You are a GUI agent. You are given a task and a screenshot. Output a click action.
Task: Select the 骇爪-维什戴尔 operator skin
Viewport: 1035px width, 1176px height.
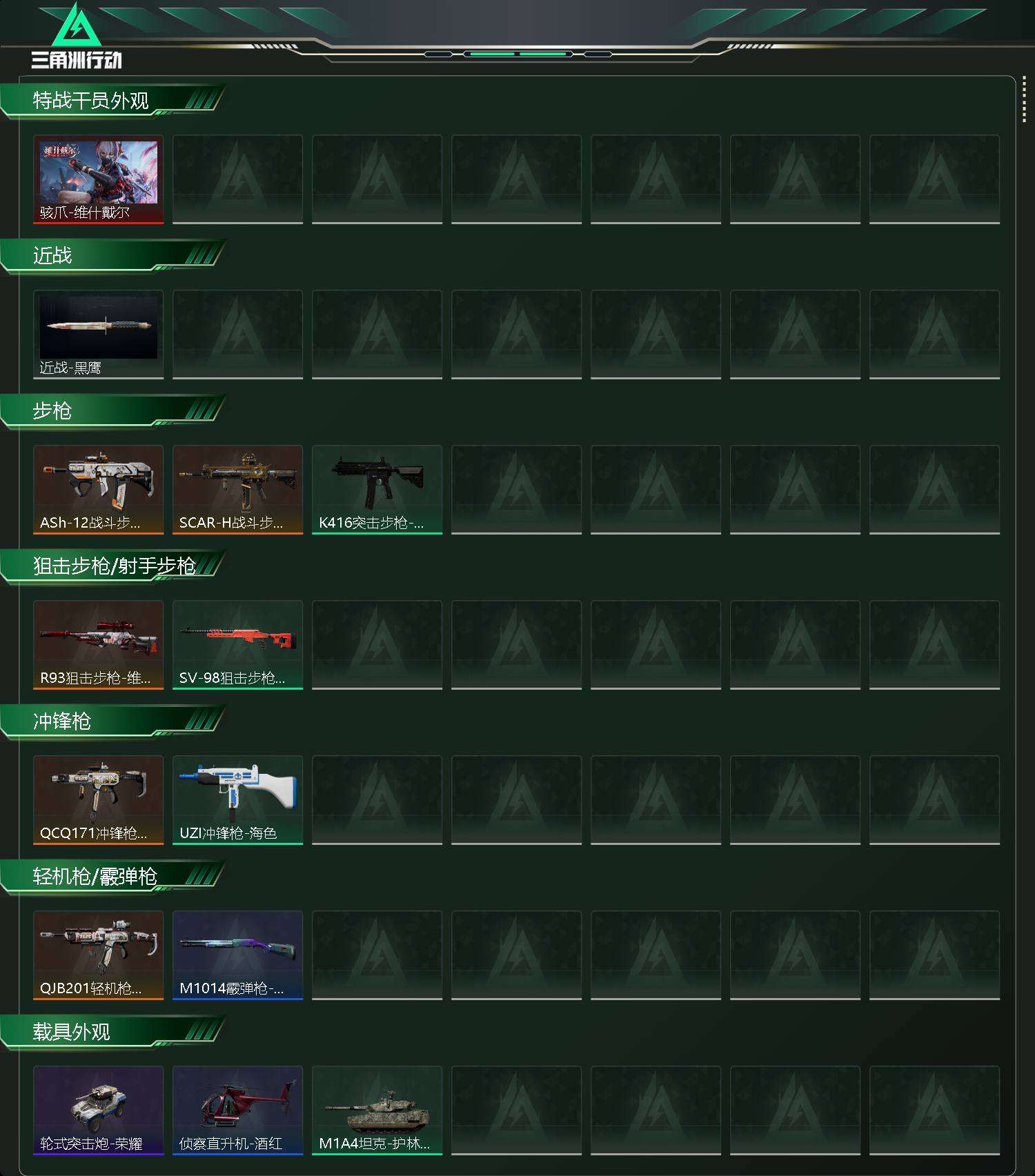(99, 179)
